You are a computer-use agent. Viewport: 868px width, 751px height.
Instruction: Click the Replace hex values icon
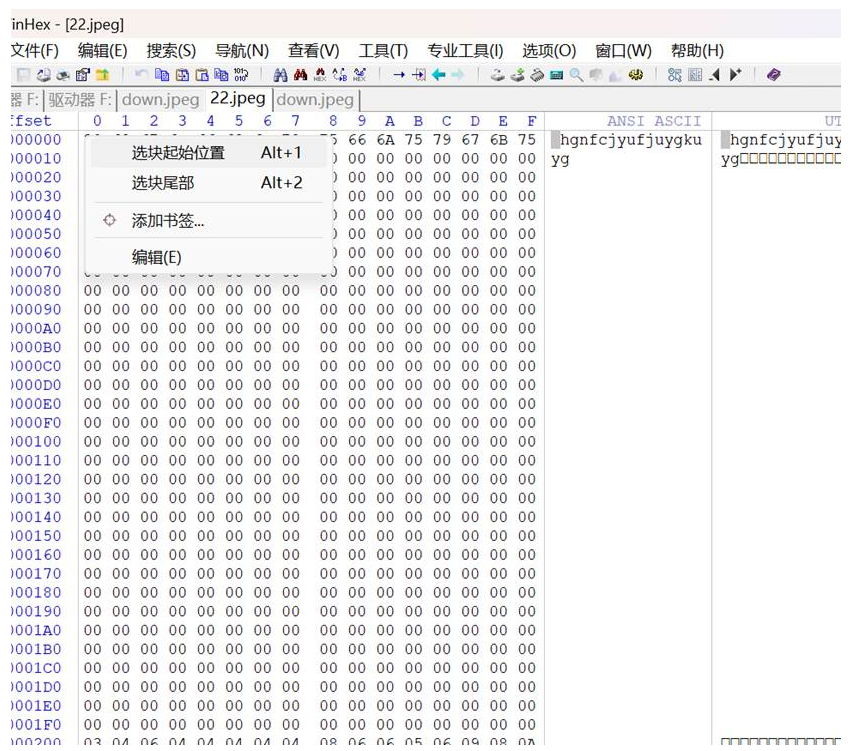(360, 75)
